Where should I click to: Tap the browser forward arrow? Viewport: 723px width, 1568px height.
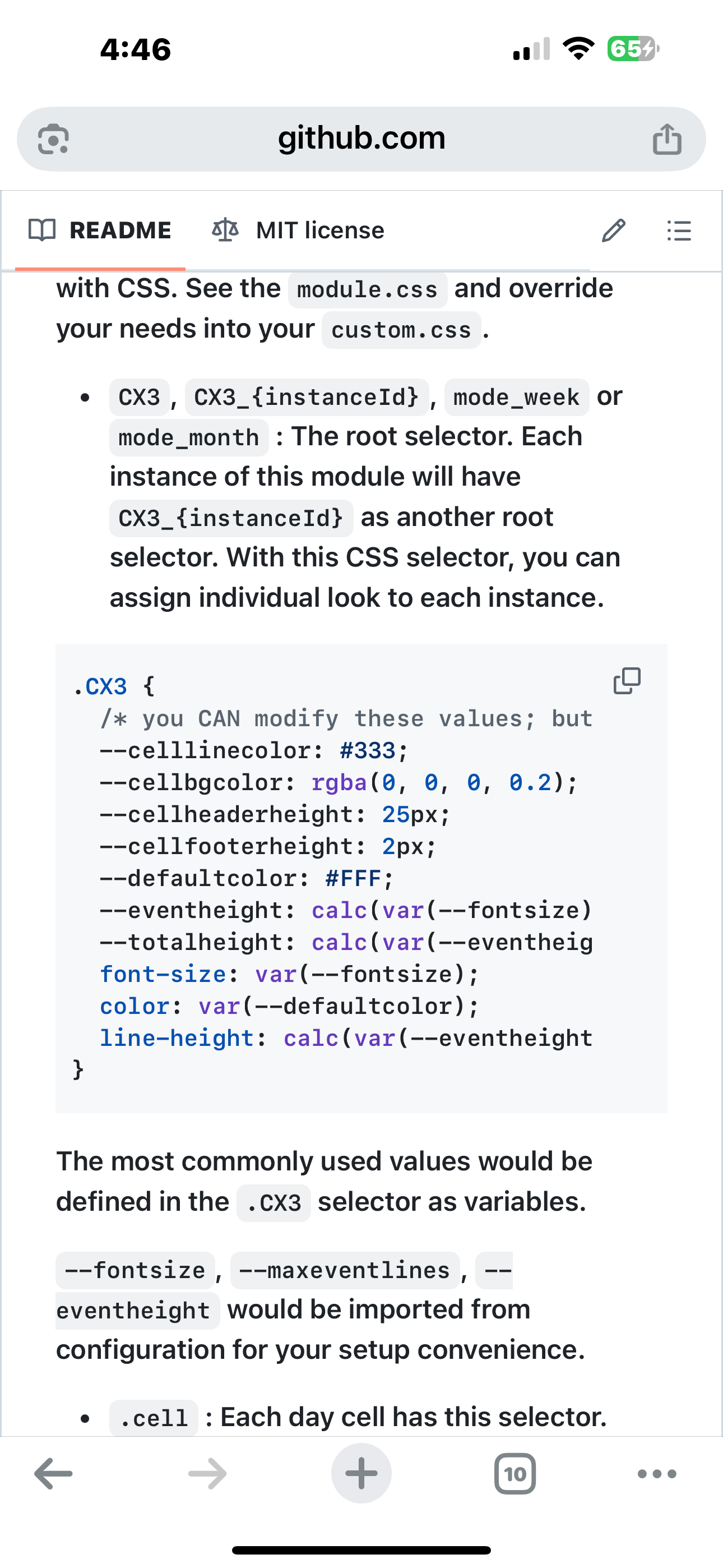coord(207,1474)
